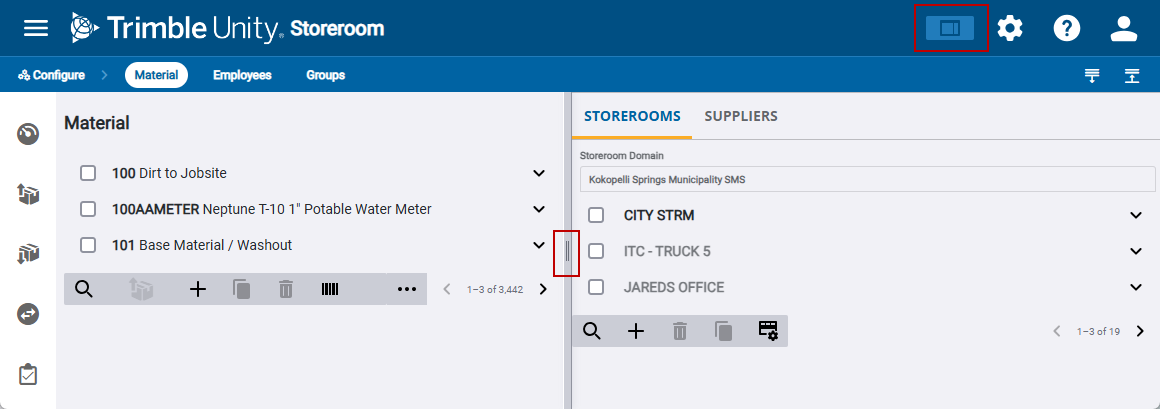Screen dimensions: 1160x409
Task: Switch to the SUPPLIERS tab
Action: (741, 116)
